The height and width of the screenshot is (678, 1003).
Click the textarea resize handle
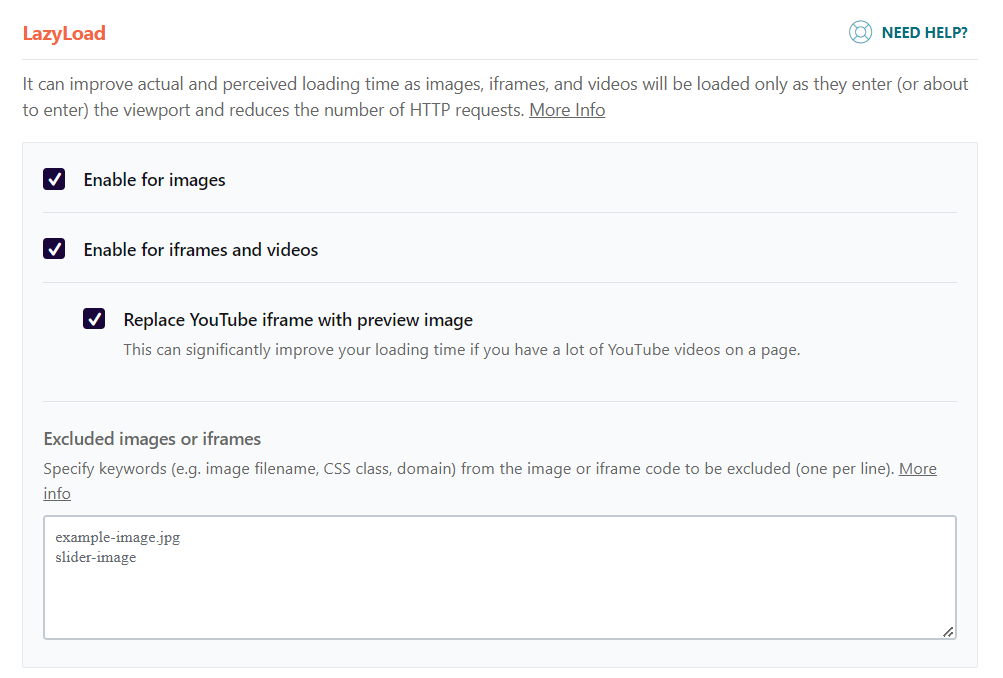coord(948,631)
